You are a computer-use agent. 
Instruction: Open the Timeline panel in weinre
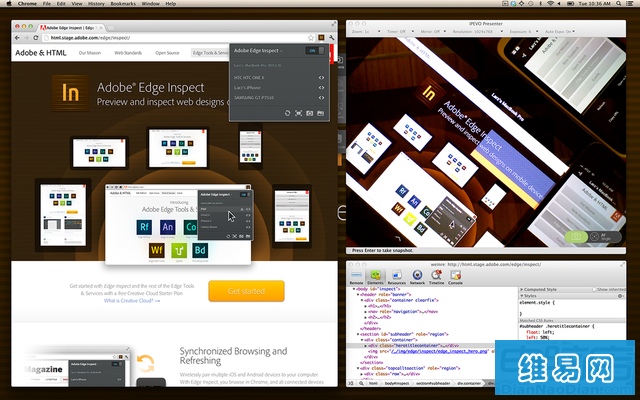[436, 277]
